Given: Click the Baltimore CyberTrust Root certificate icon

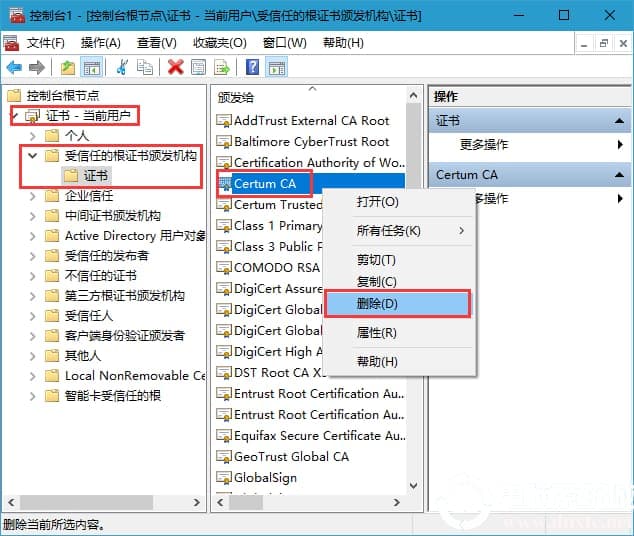Looking at the screenshot, I should (x=224, y=141).
